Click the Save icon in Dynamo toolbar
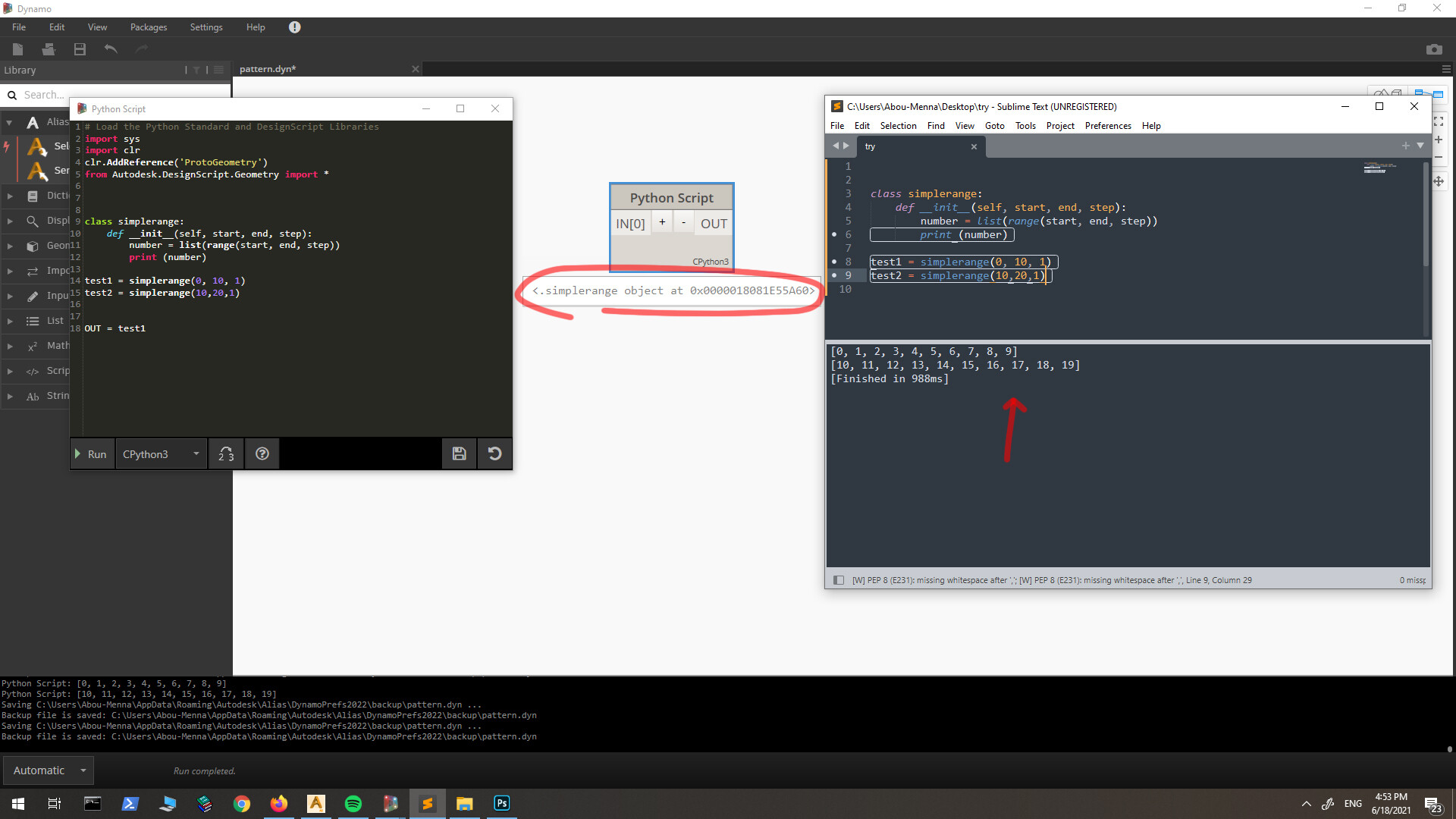The image size is (1456, 819). pos(80,49)
